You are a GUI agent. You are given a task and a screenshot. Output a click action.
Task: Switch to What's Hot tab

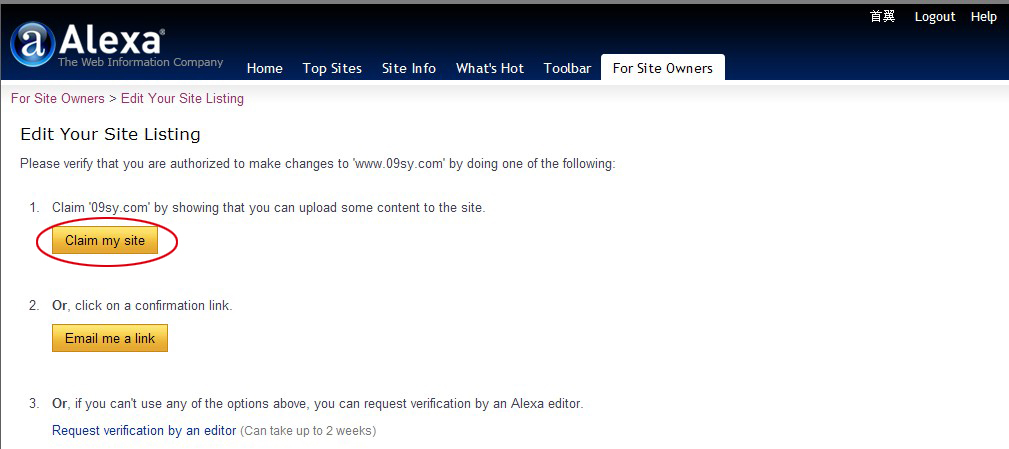490,68
